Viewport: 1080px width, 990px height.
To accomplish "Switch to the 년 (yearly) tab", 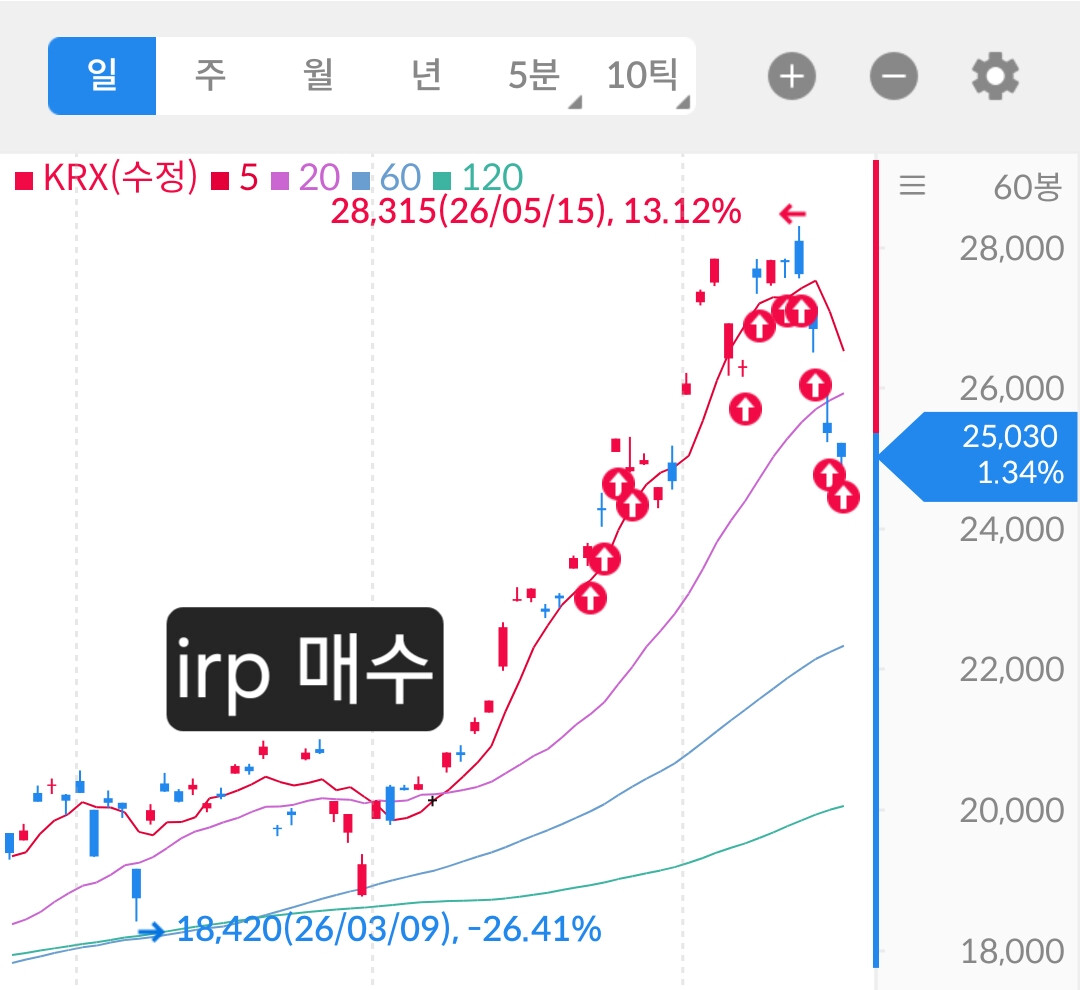I will pos(426,76).
